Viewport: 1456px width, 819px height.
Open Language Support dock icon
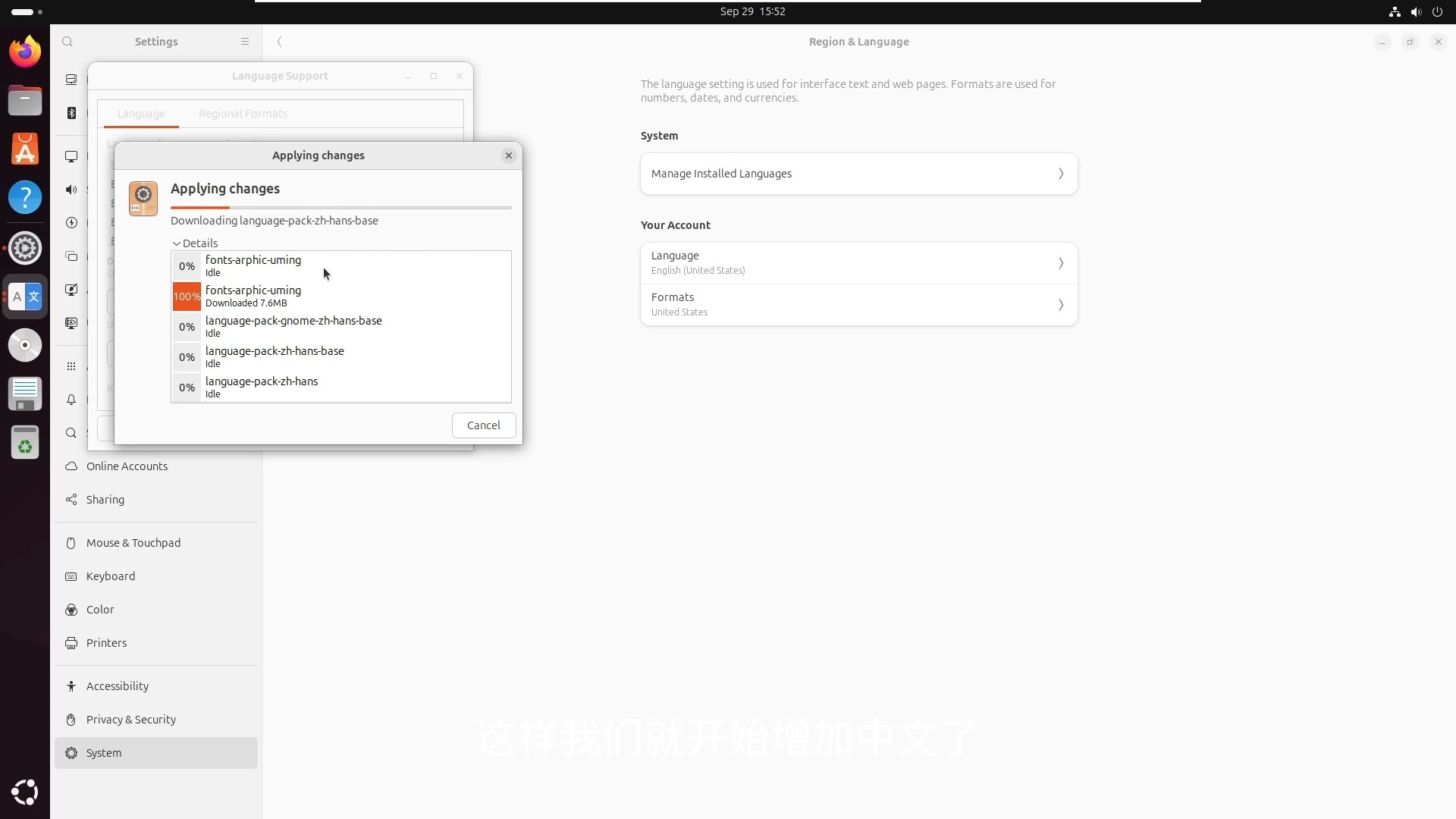(25, 297)
